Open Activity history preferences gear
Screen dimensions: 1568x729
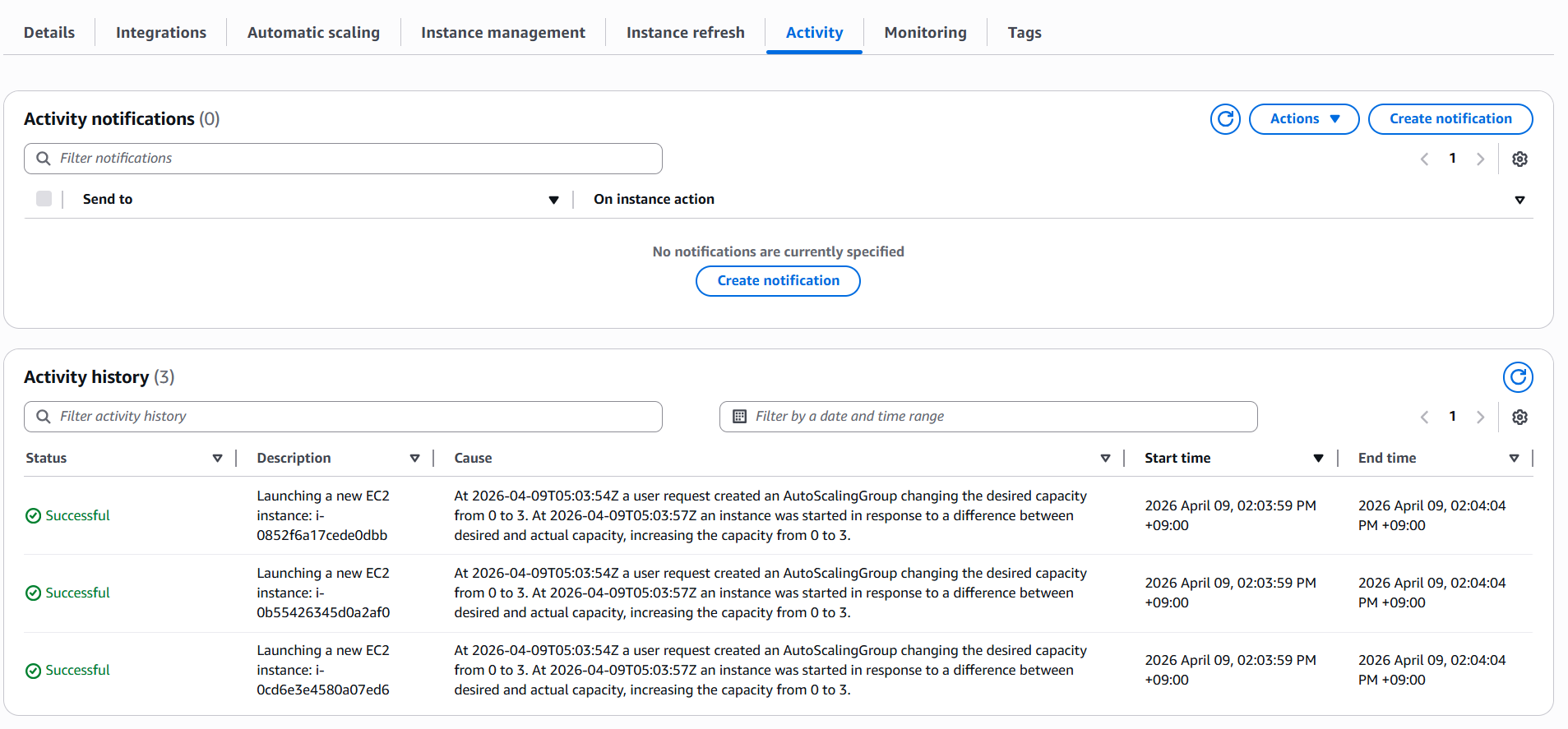(x=1519, y=417)
